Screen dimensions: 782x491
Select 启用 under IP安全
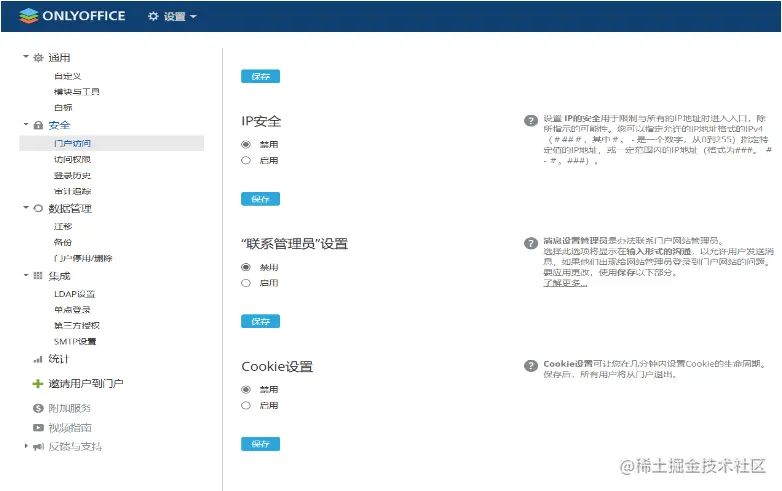[x=246, y=161]
